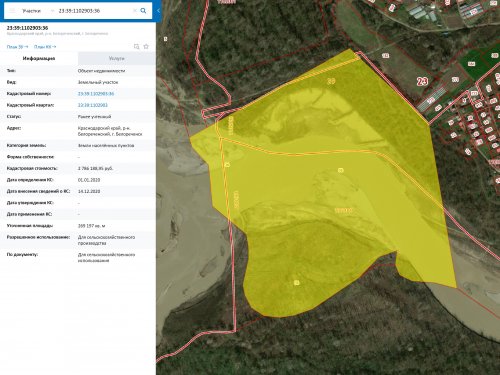
Task: Open the План КК link
Action: (x=45, y=47)
